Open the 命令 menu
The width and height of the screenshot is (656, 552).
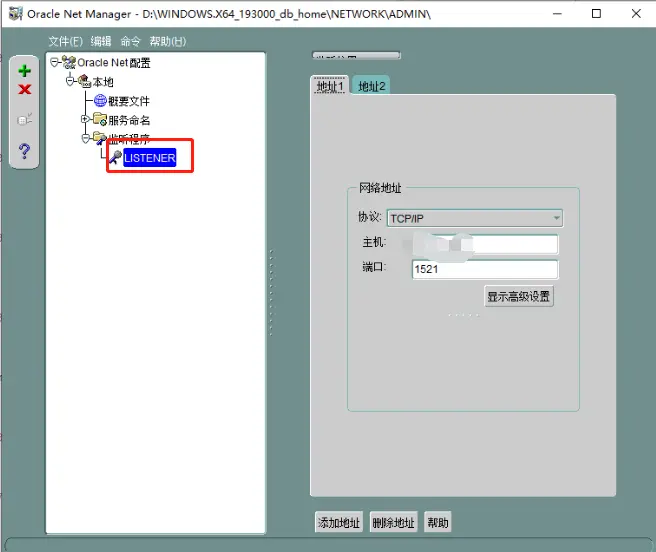click(x=131, y=41)
